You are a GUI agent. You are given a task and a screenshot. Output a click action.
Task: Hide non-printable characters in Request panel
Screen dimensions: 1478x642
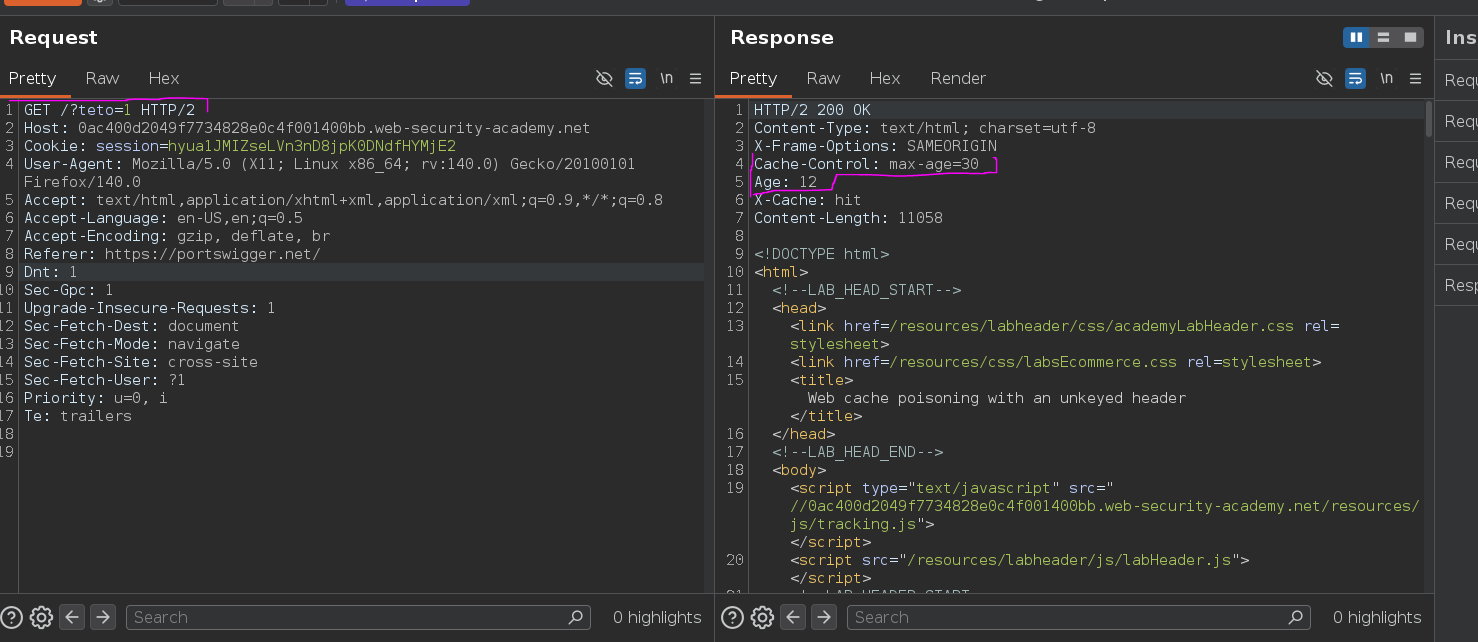point(604,78)
